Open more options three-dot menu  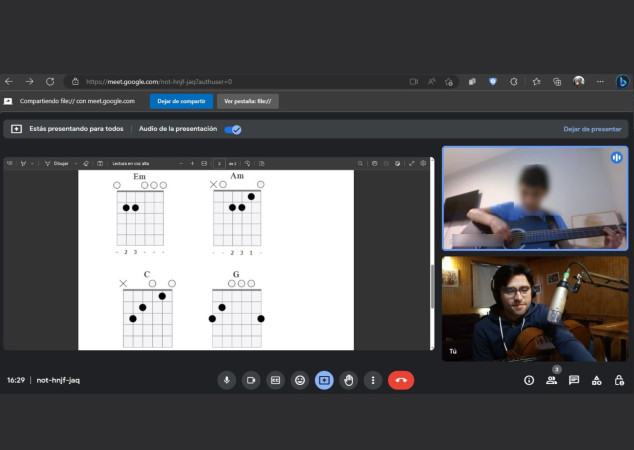point(373,380)
